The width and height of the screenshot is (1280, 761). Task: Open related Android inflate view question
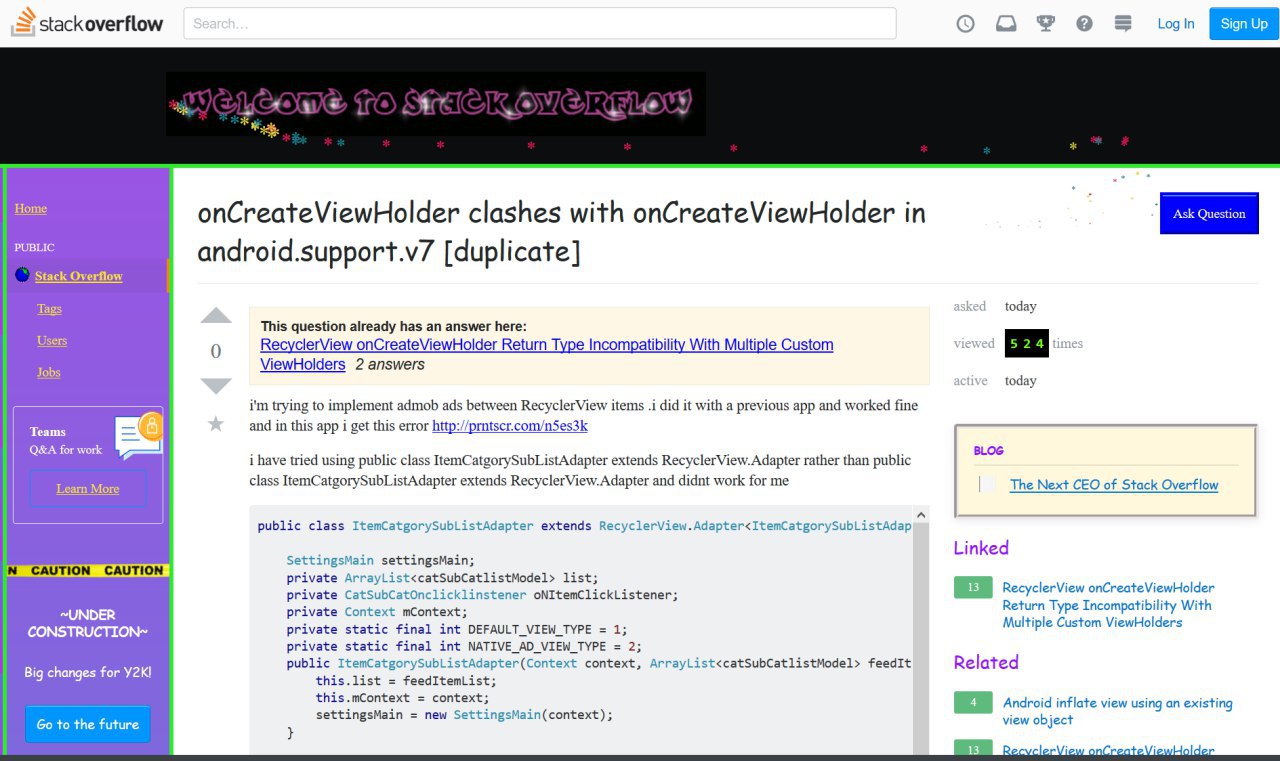click(x=1117, y=711)
